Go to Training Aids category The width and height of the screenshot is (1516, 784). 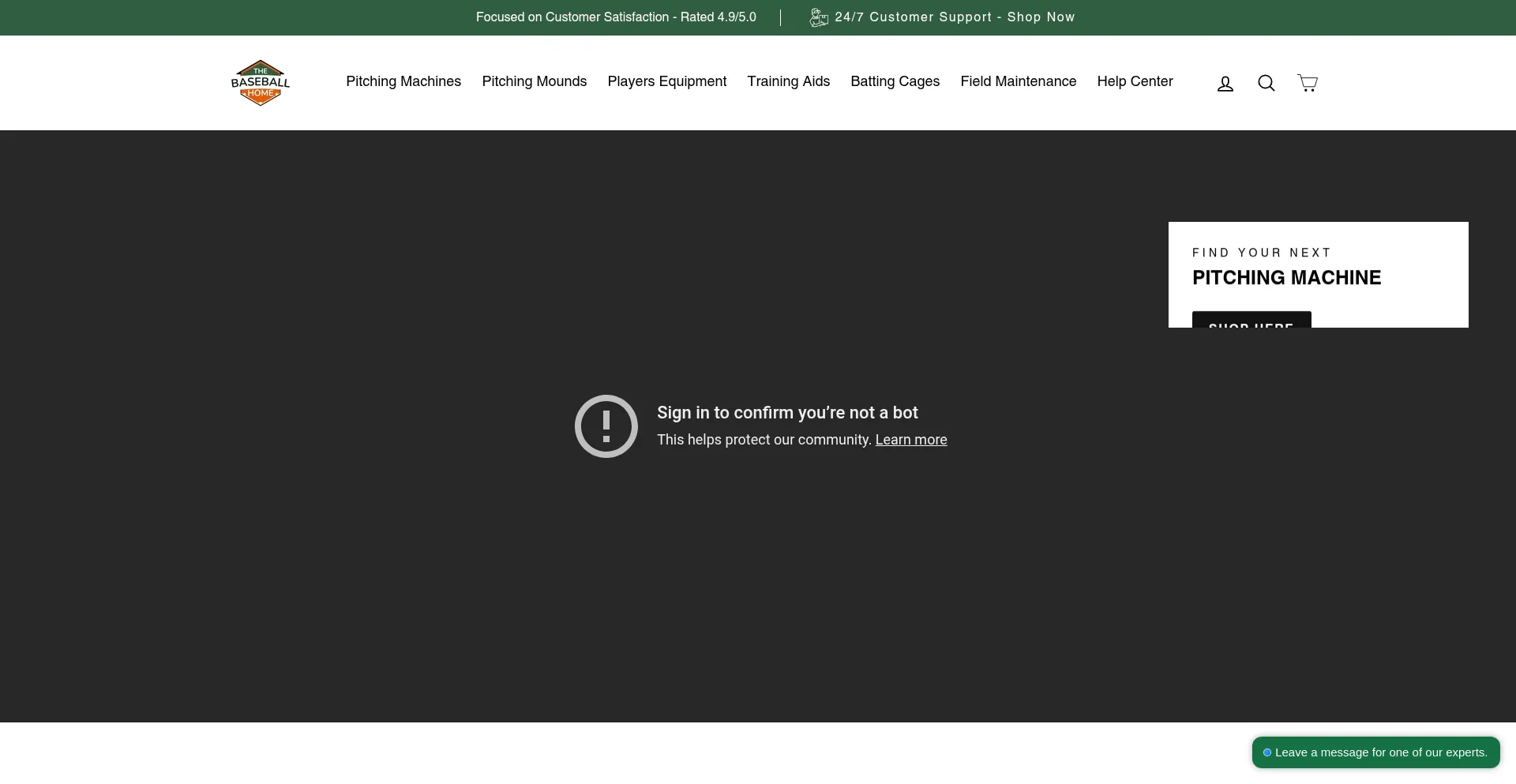point(788,82)
